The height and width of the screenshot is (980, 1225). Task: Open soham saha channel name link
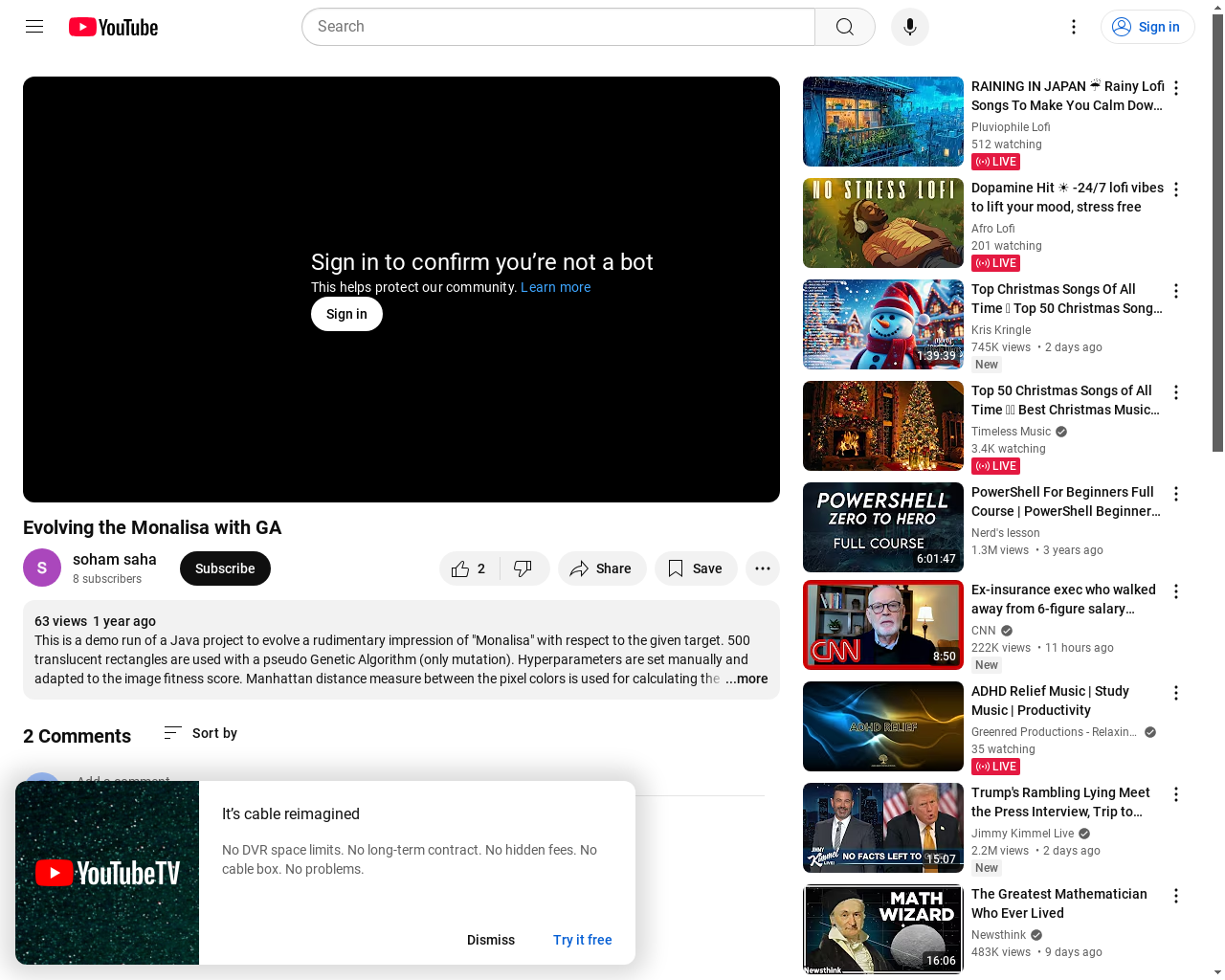coord(115,559)
